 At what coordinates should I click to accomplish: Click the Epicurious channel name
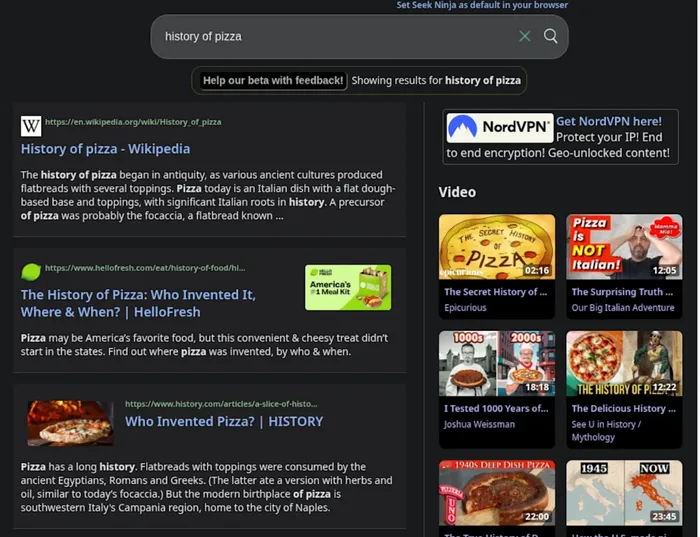point(465,308)
